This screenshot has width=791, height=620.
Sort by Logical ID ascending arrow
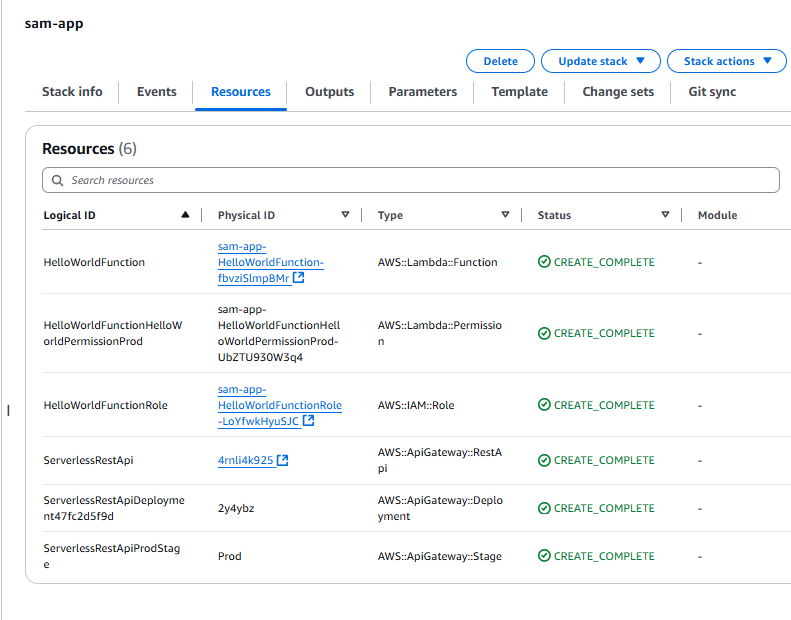(185, 215)
